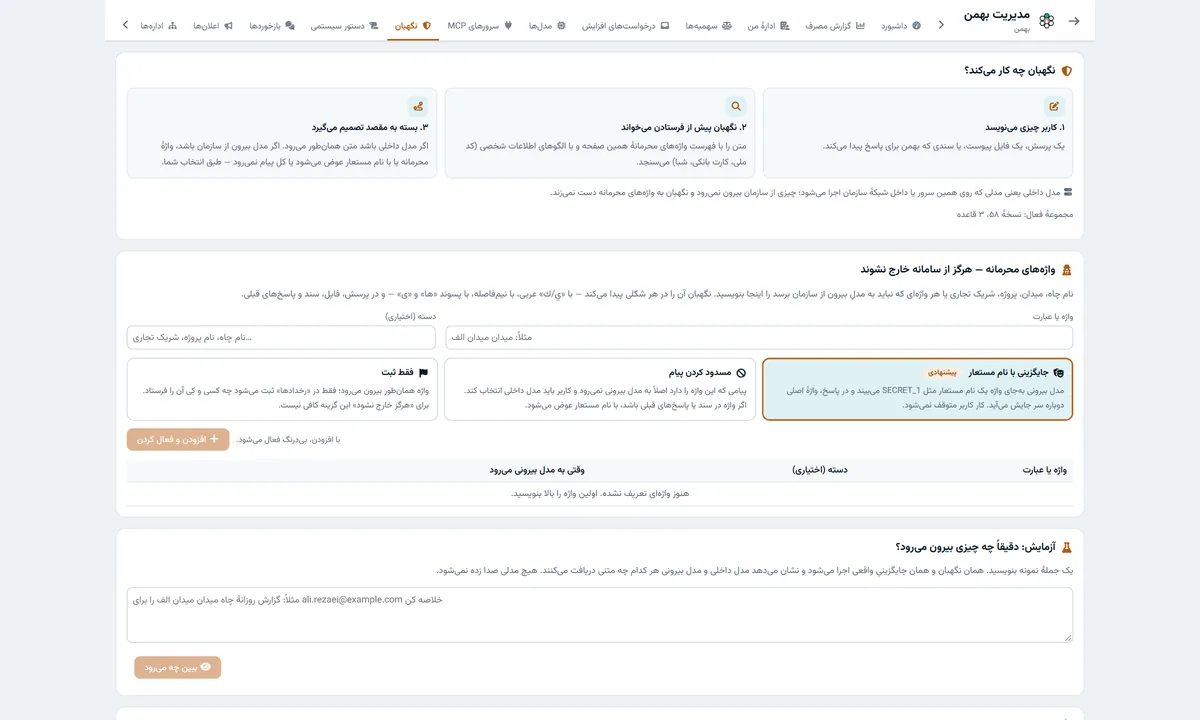1200x720 pixels.
Task: Click the واژه یا عبارت table column header
Action: 1044,469
